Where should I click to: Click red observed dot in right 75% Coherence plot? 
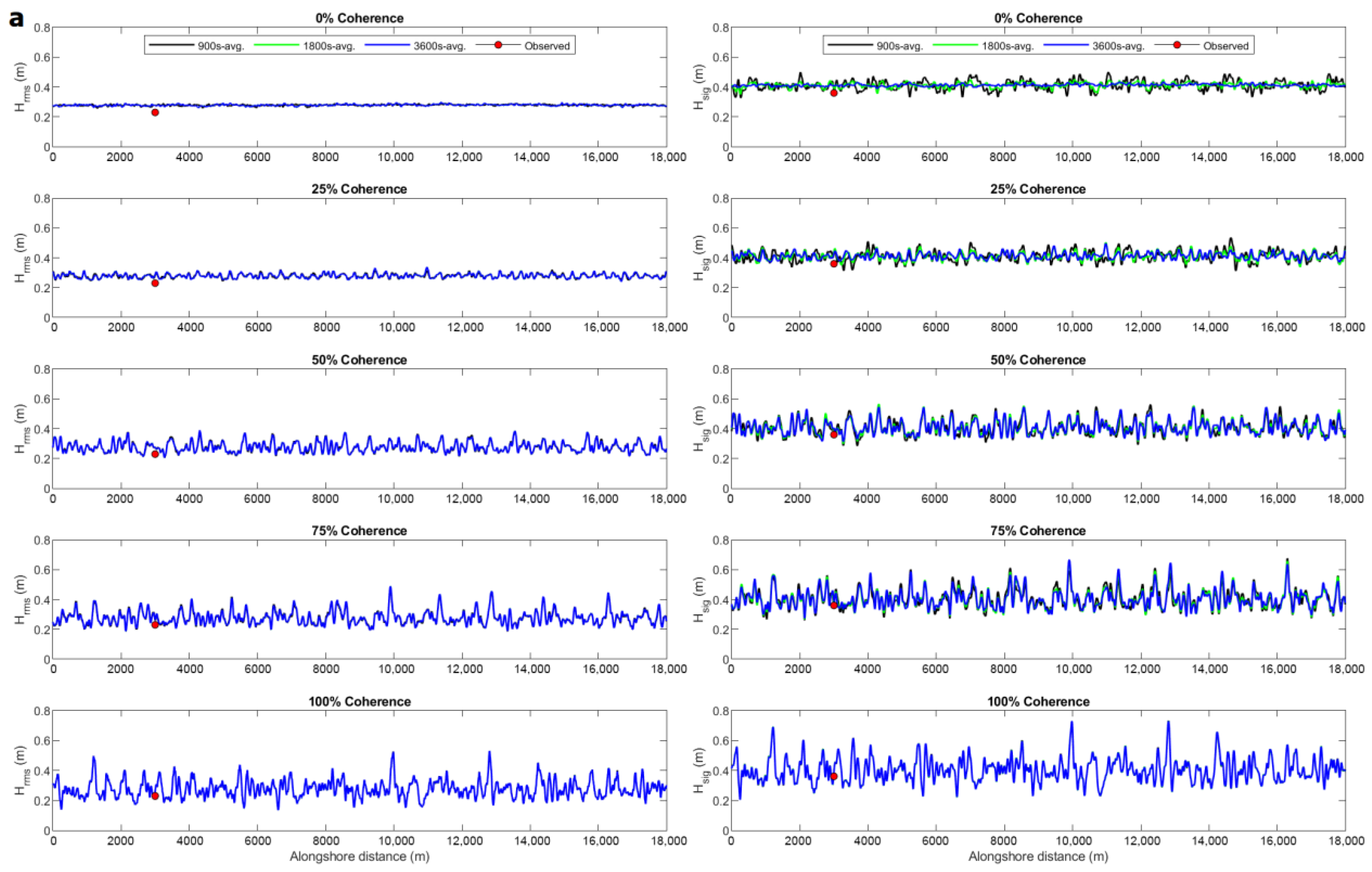[834, 605]
